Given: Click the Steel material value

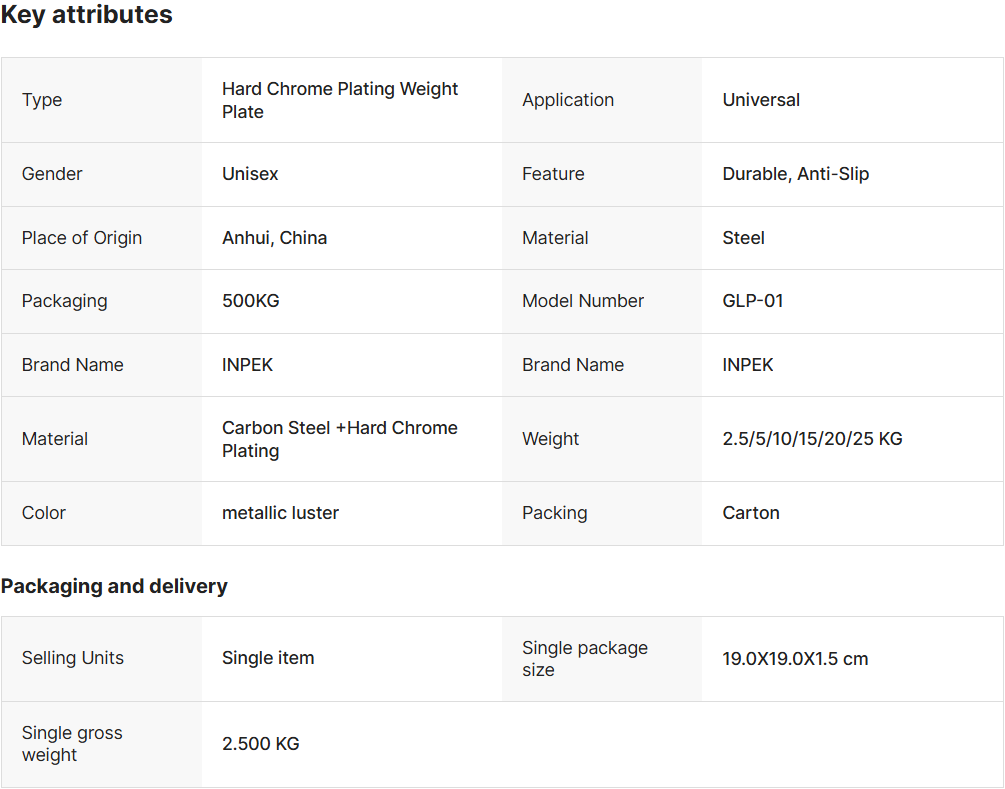Looking at the screenshot, I should (743, 238).
